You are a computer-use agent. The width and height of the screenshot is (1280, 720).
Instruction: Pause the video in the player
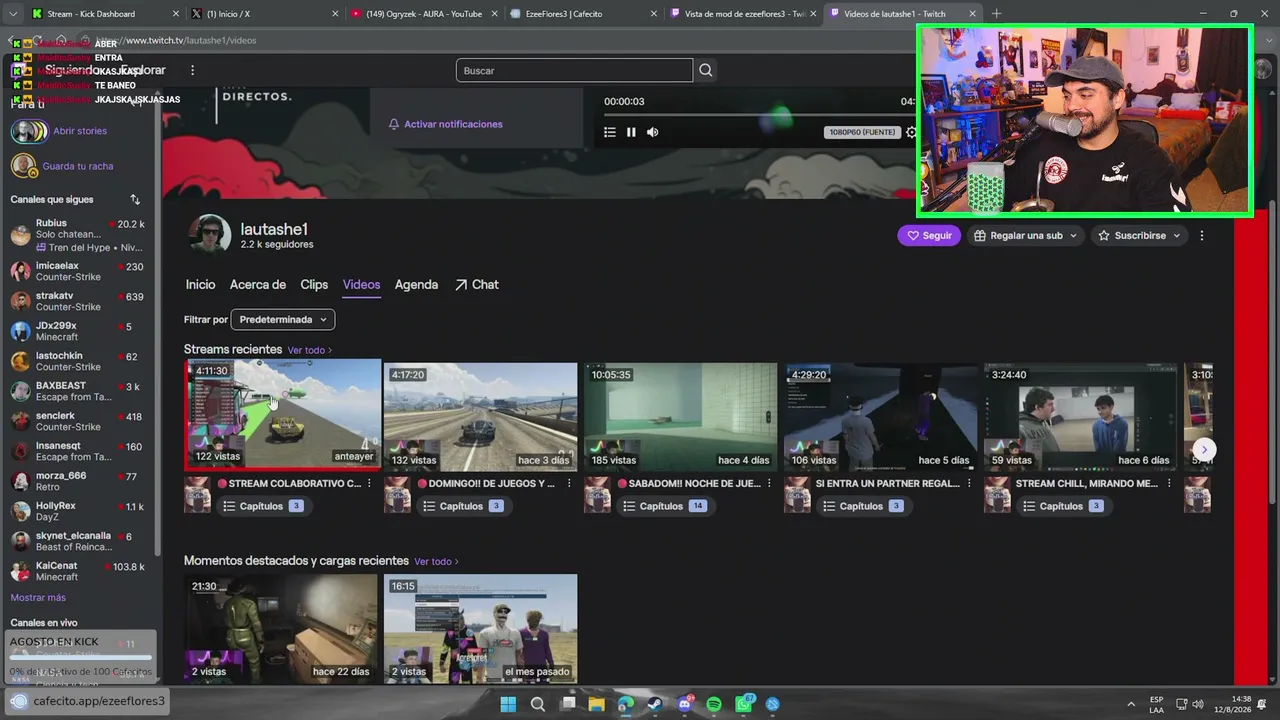pos(631,132)
